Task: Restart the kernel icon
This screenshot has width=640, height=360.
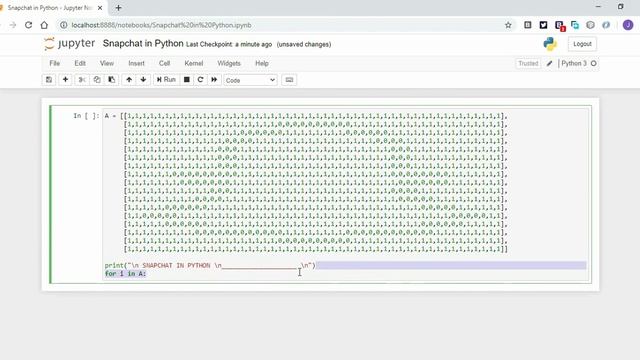Action: [x=200, y=80]
